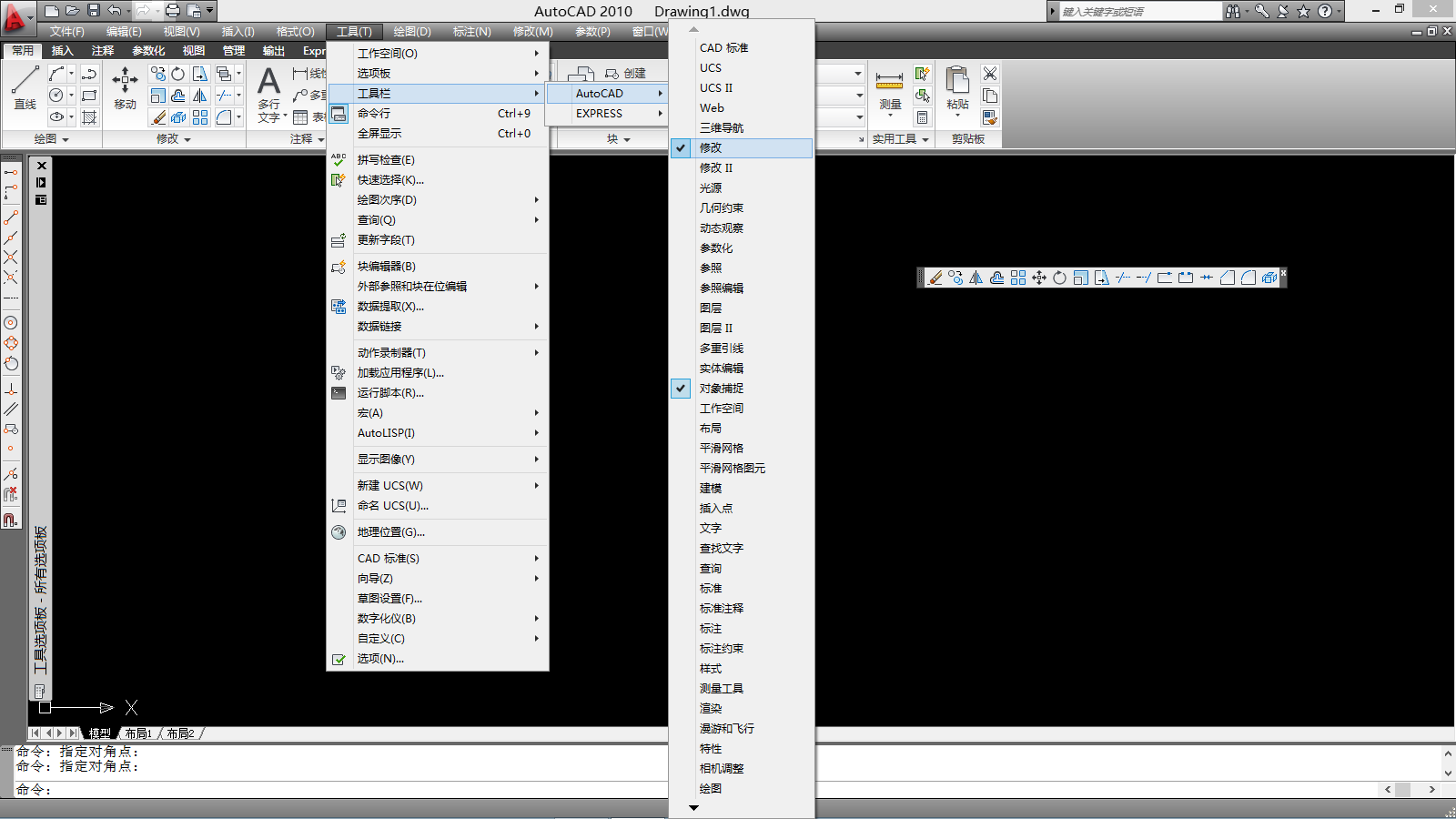Click the Snap to Endpoint icon on left toolbar
Screen dimensions: 1456x819
coord(11,217)
